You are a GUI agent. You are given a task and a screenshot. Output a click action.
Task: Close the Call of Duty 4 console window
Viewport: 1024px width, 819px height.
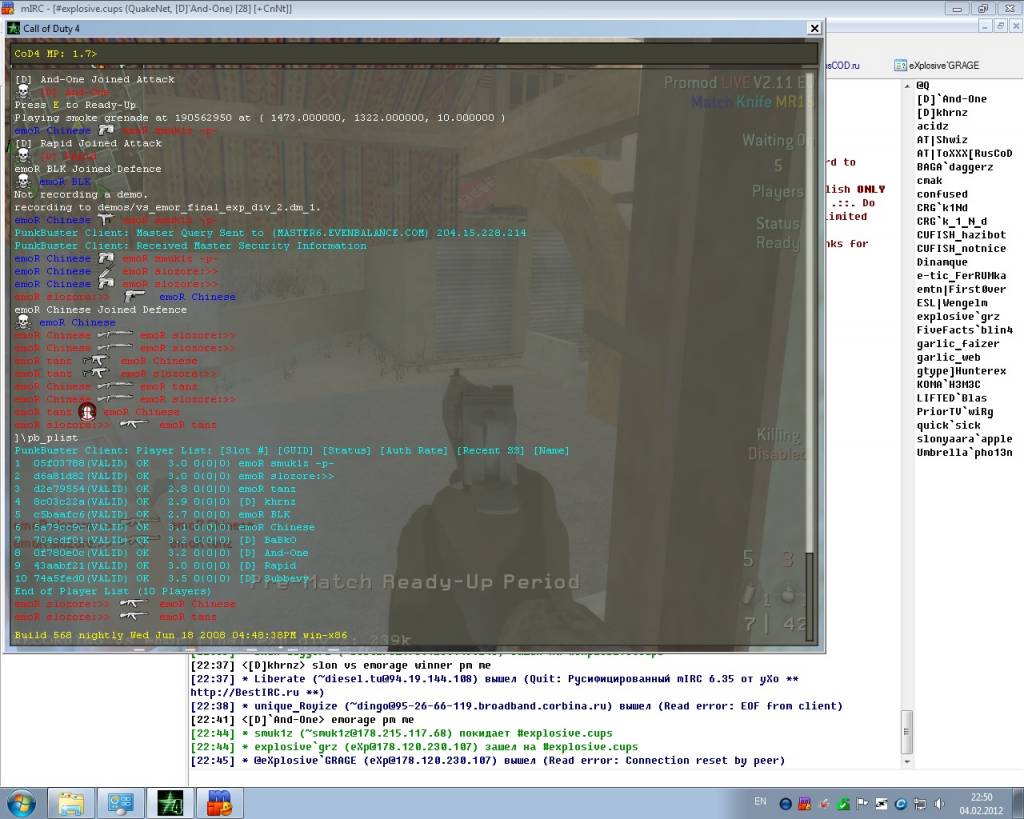point(814,28)
